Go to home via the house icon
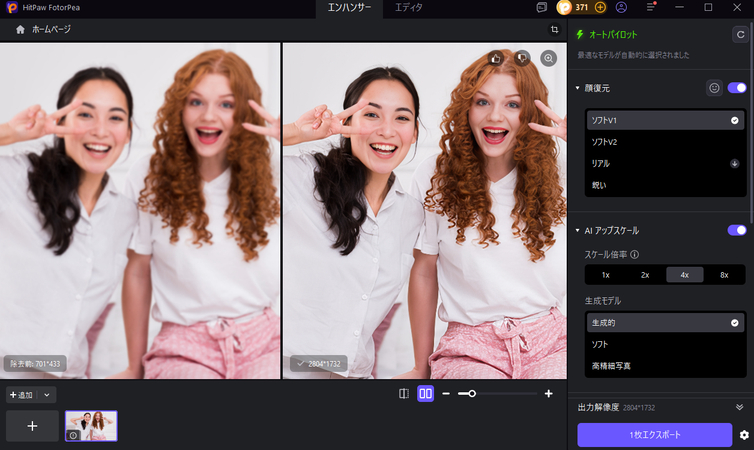This screenshot has width=754, height=450. point(20,29)
